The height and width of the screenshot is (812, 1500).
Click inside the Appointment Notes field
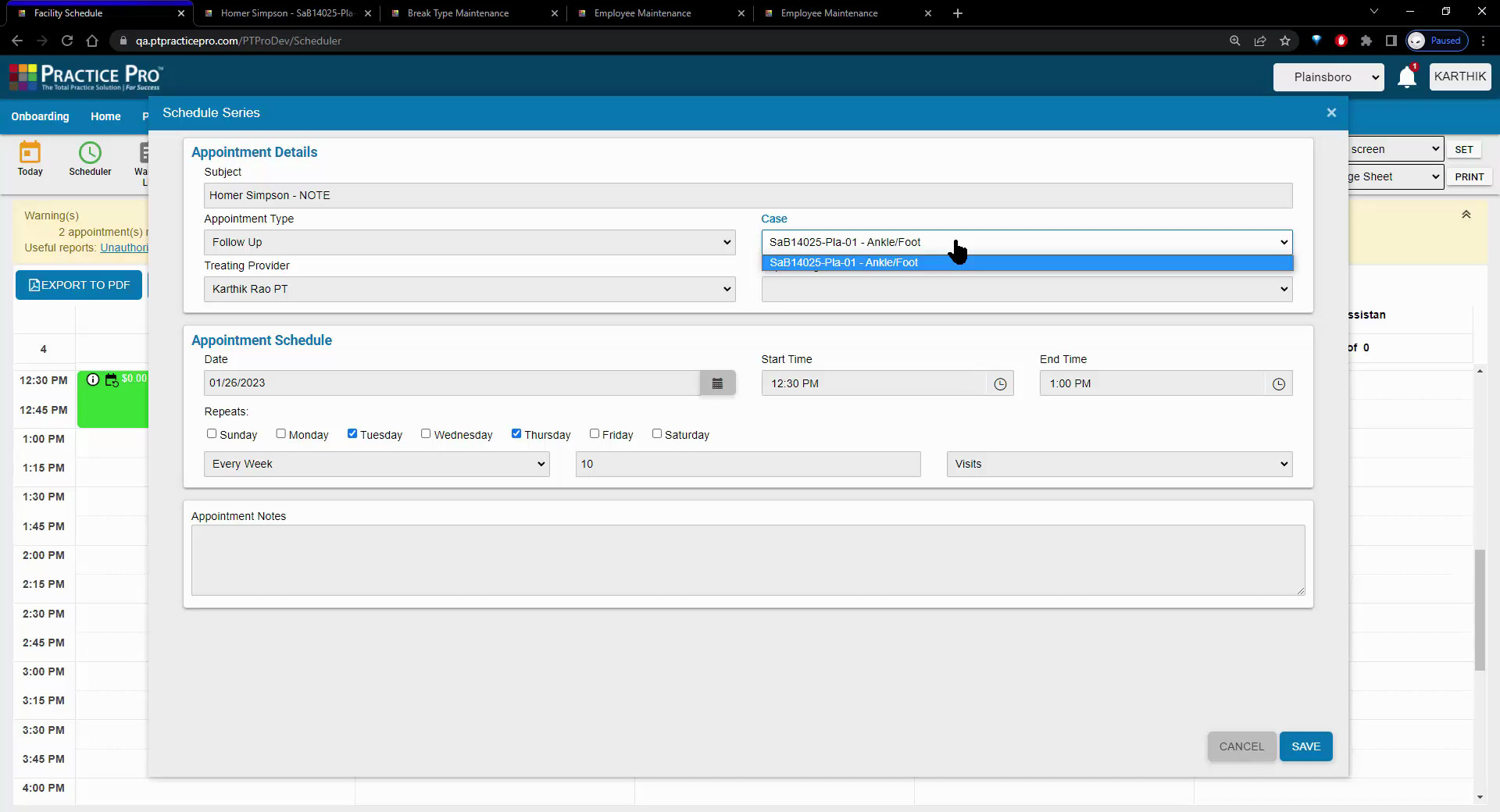[746, 560]
